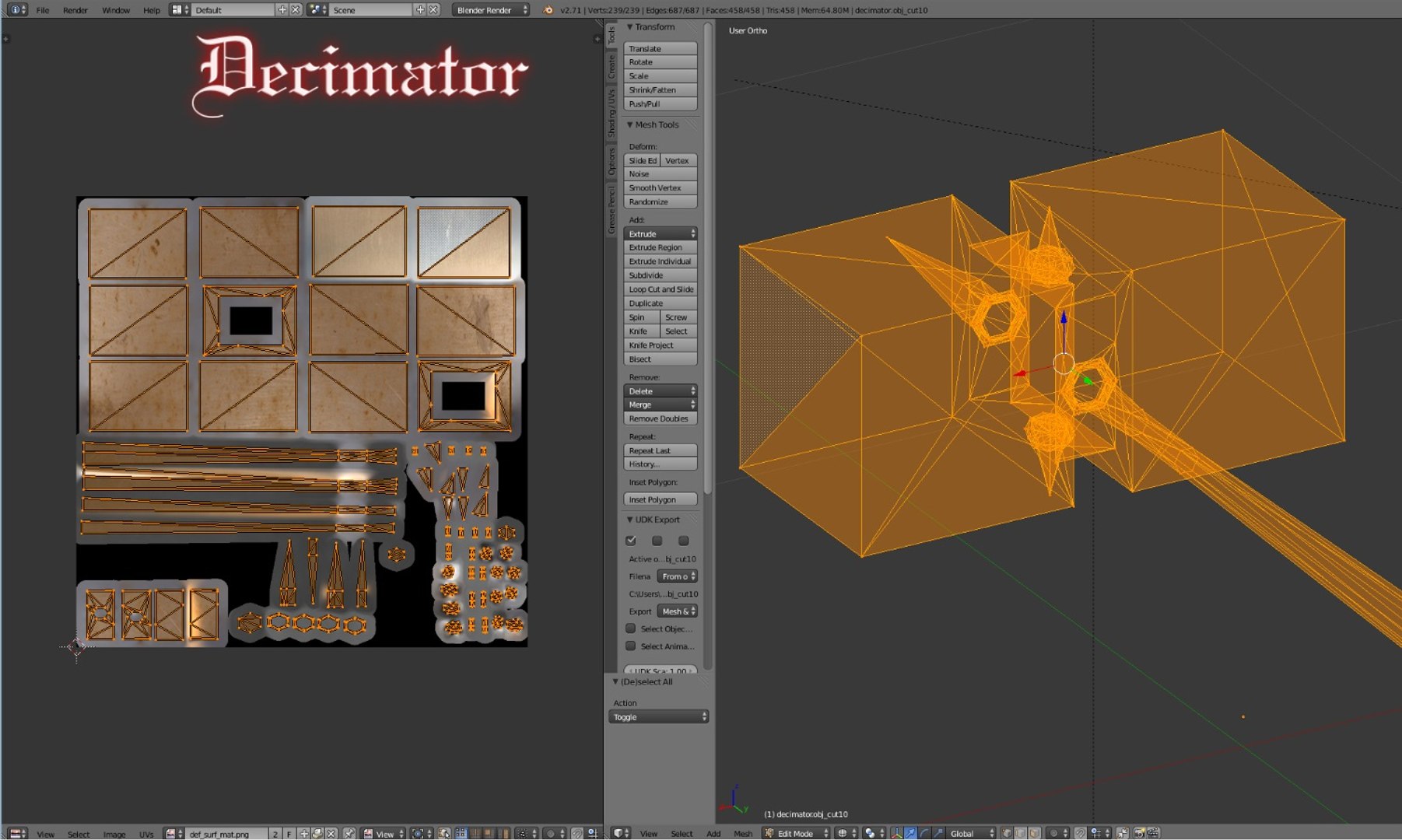Click Loop Cut and Slide button
This screenshot has width=1402, height=840.
point(661,289)
